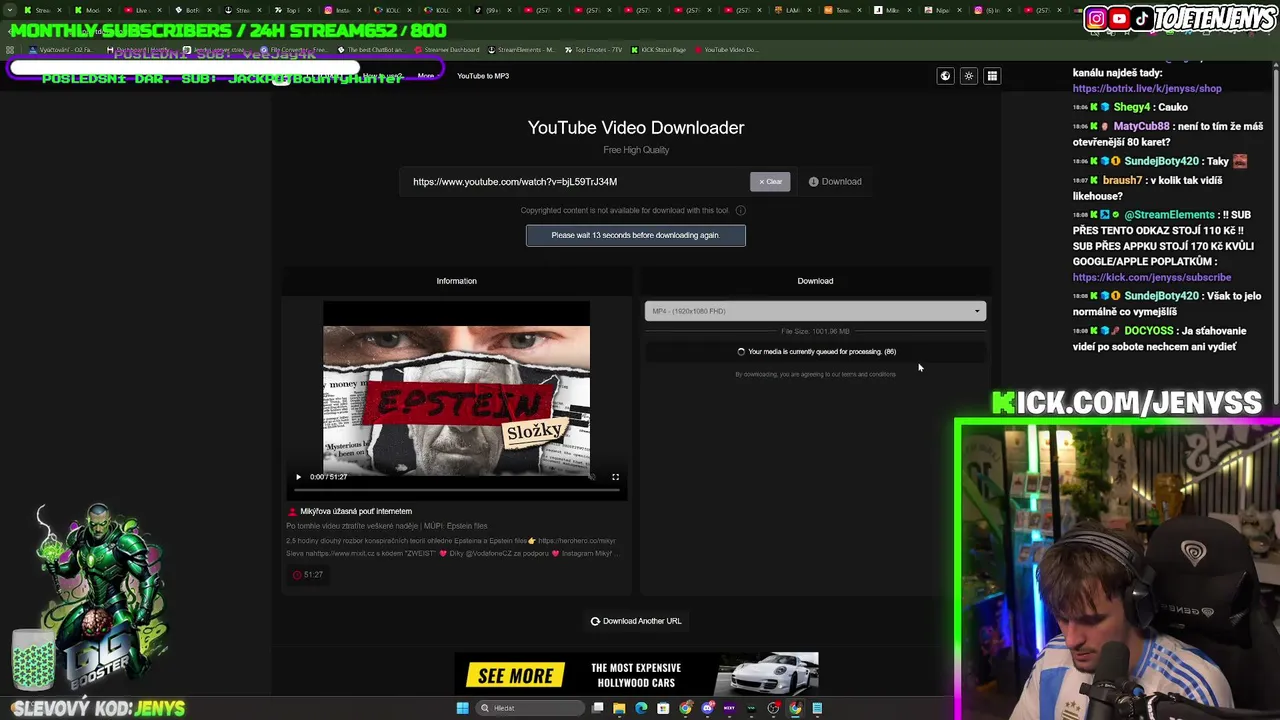The image size is (1280, 720).
Task: Click the @StreamElements chat name
Action: coord(1169,214)
